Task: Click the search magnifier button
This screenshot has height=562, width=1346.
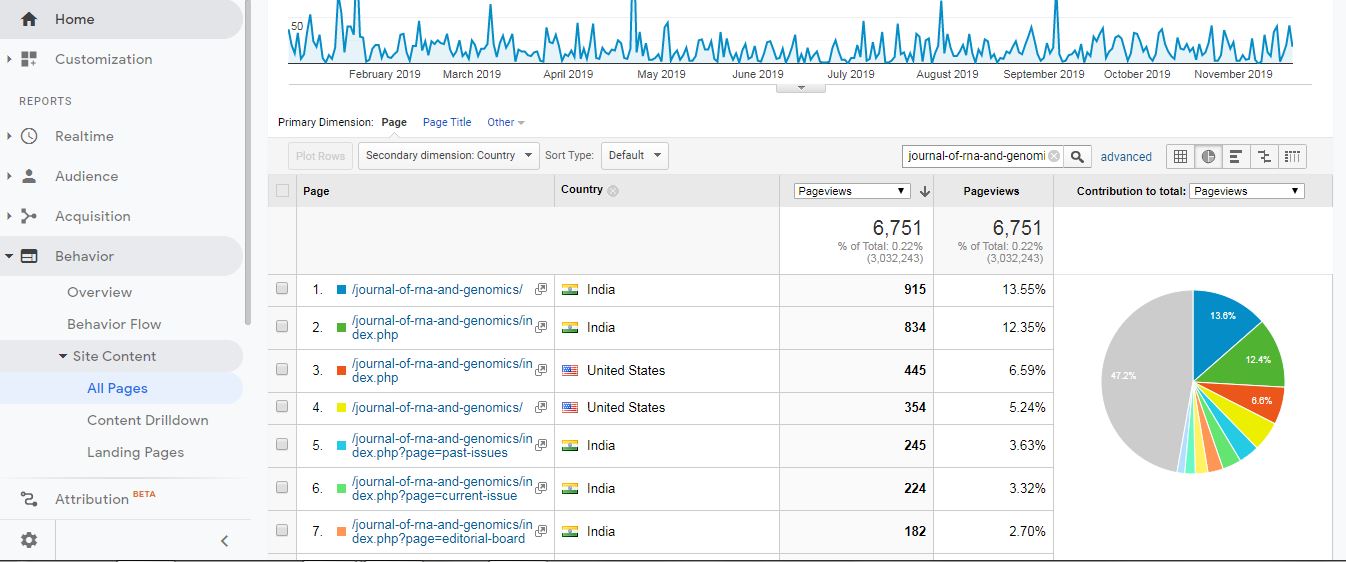Action: pyautogui.click(x=1077, y=156)
